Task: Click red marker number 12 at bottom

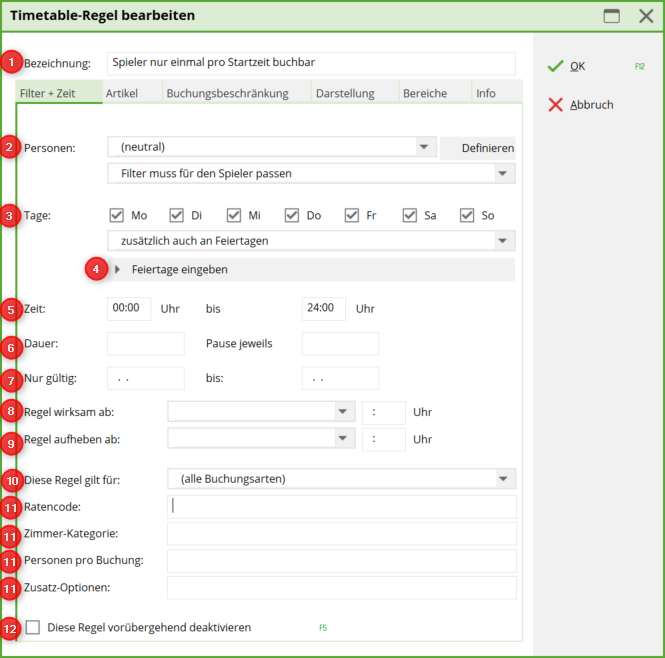Action: pyautogui.click(x=11, y=628)
